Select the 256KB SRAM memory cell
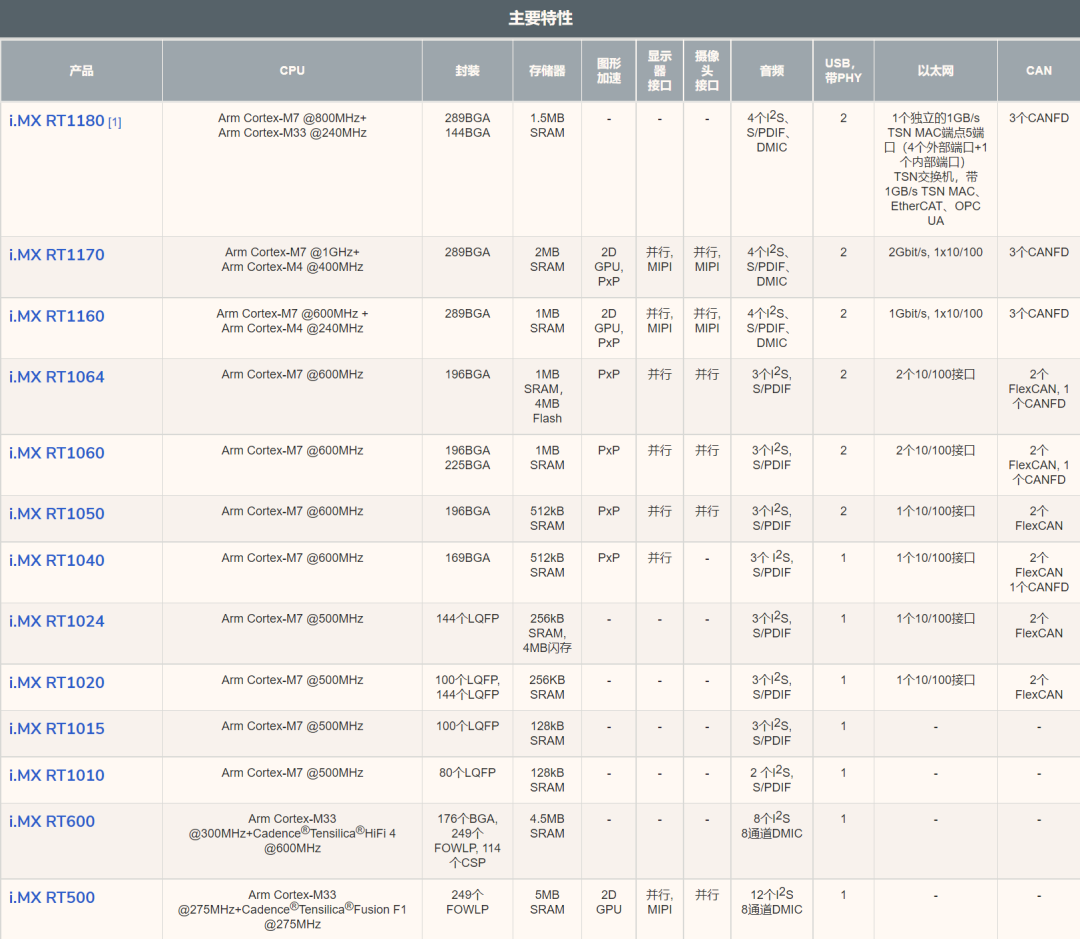Image resolution: width=1080 pixels, height=939 pixels. 547,687
